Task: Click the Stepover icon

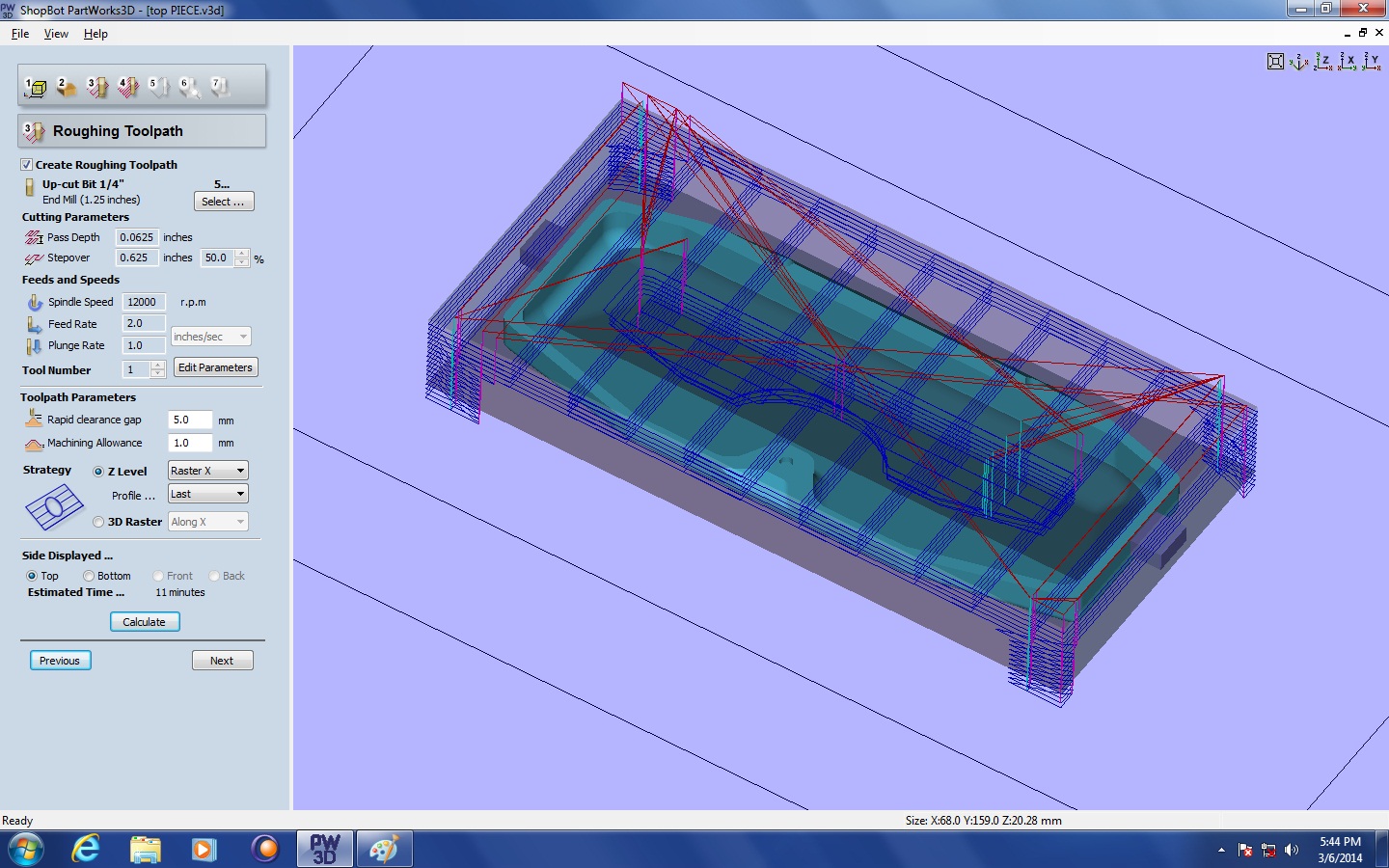Action: 34,258
